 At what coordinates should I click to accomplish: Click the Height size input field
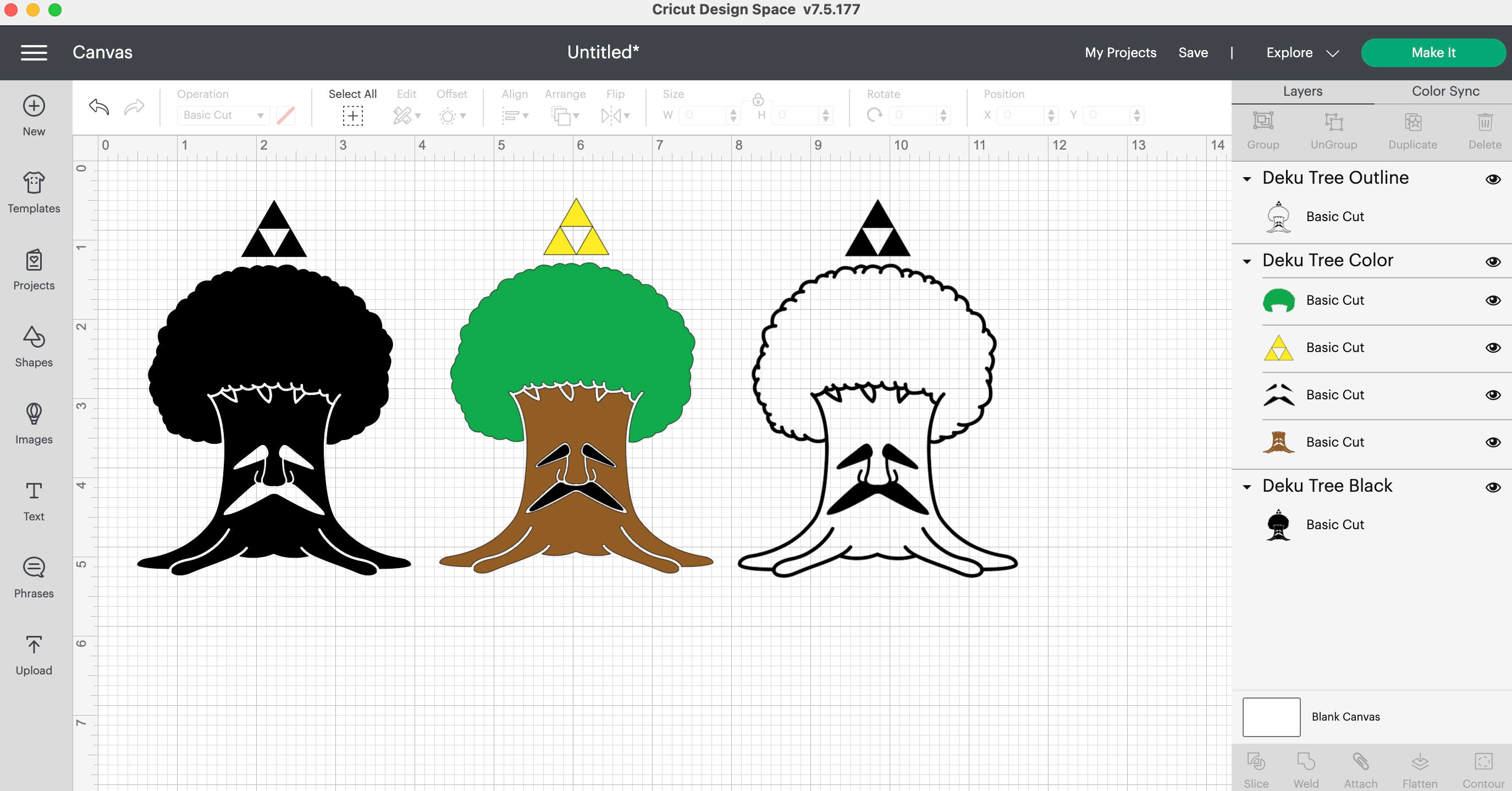pos(797,115)
